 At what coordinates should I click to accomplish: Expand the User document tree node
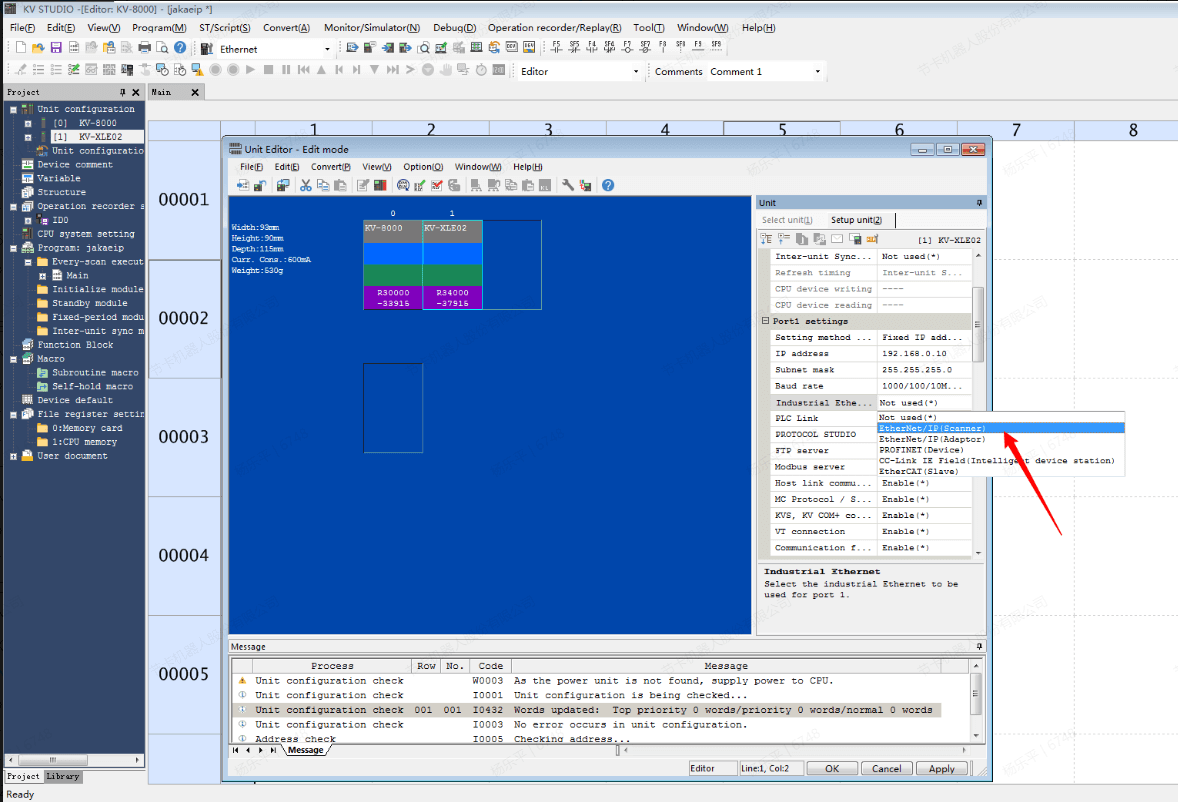click(14, 456)
